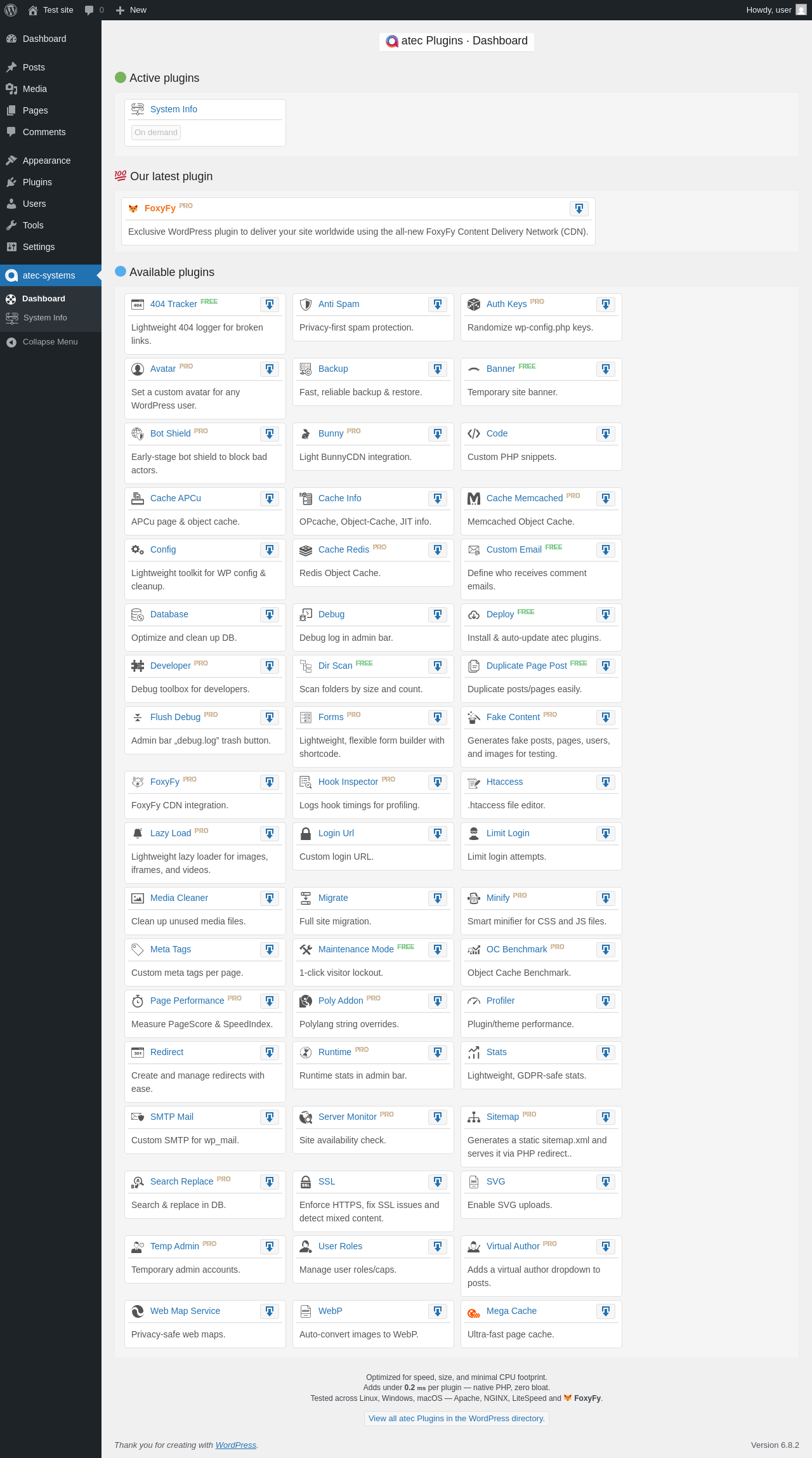Install Minify plugin via download icon

pyautogui.click(x=606, y=898)
